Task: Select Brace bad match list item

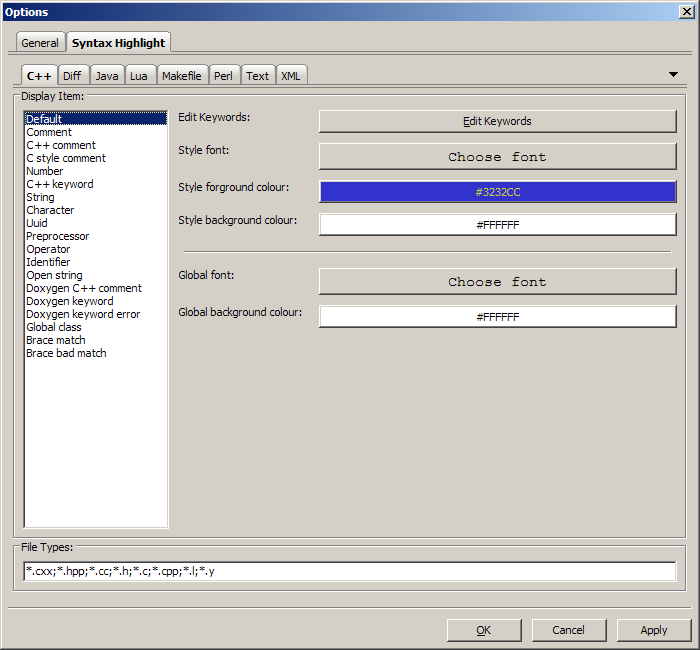Action: point(66,353)
